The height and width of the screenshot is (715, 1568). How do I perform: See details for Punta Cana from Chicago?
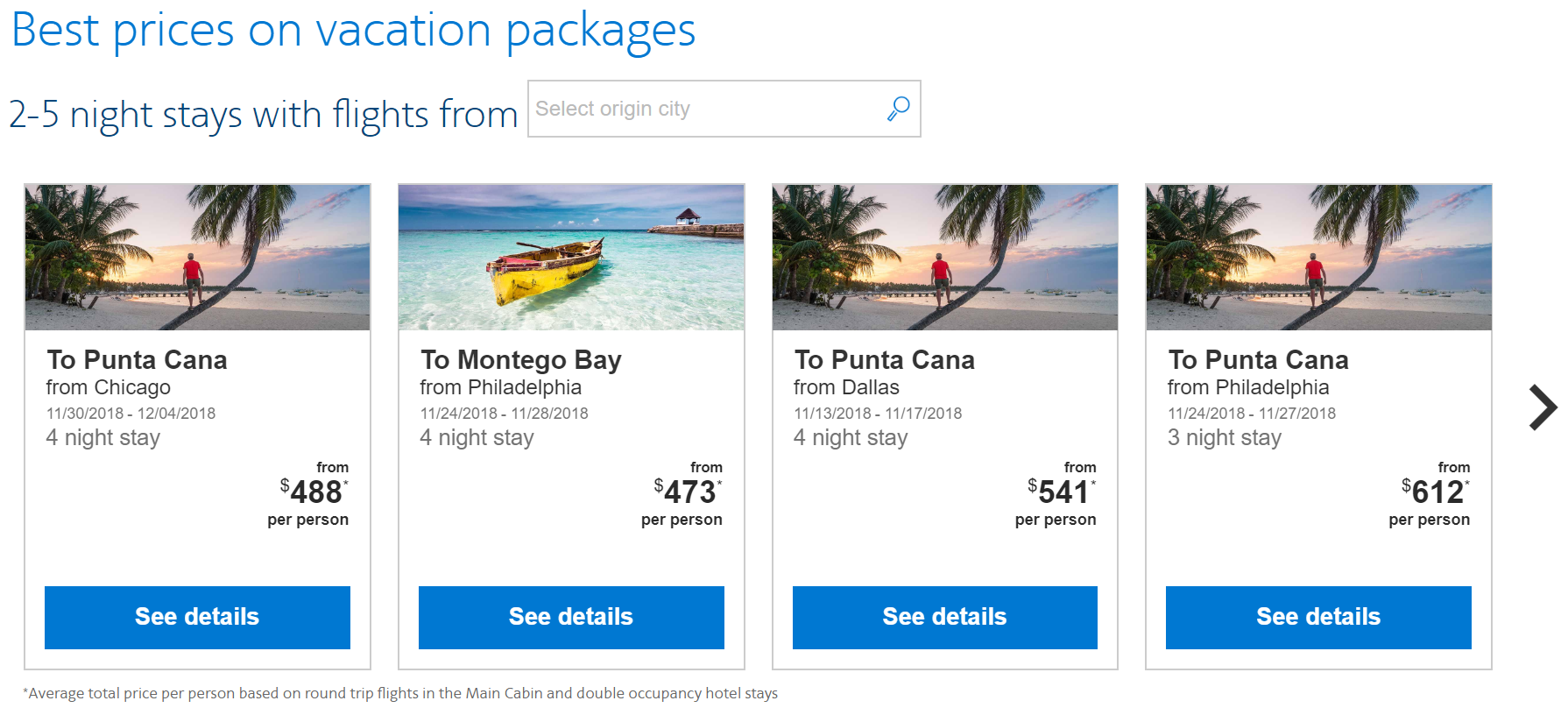click(x=197, y=617)
